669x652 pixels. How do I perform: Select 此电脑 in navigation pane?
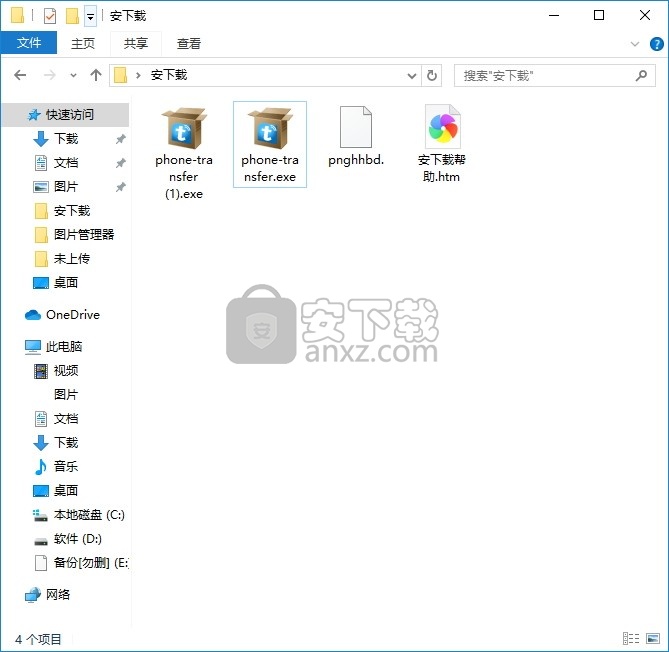(65, 346)
